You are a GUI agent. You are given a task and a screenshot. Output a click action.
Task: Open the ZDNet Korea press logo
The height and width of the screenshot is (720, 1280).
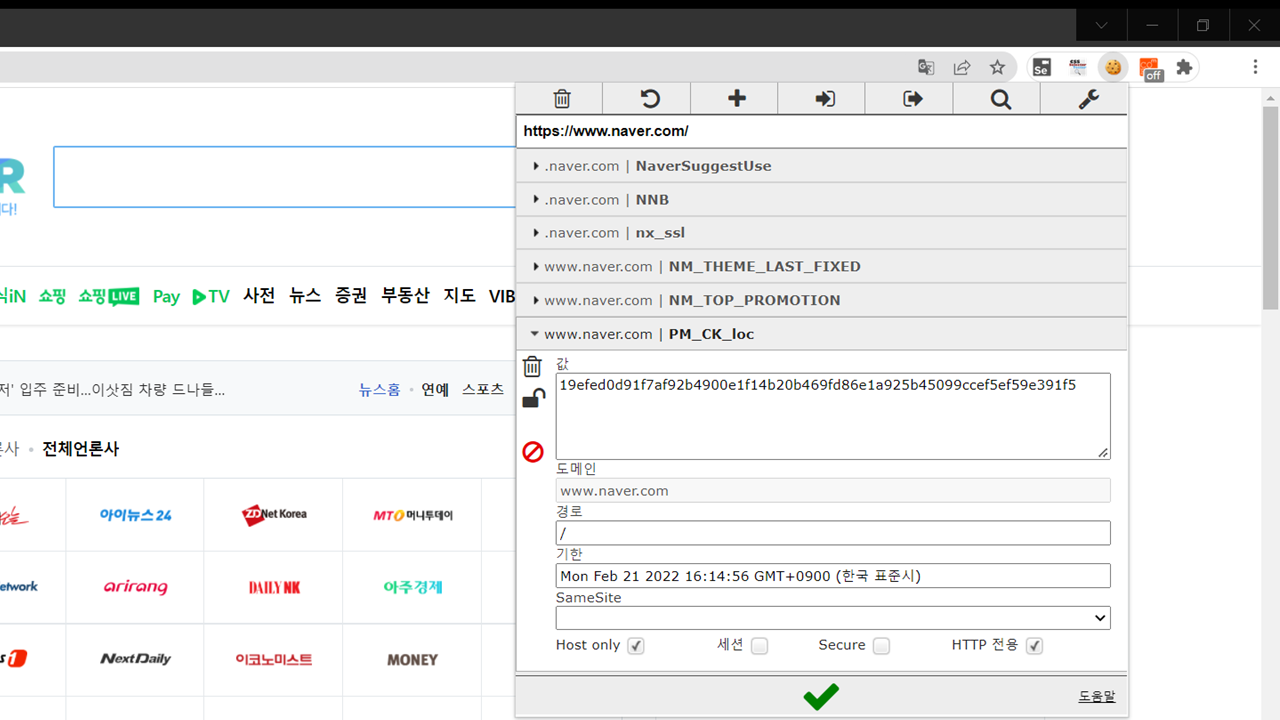click(x=274, y=515)
